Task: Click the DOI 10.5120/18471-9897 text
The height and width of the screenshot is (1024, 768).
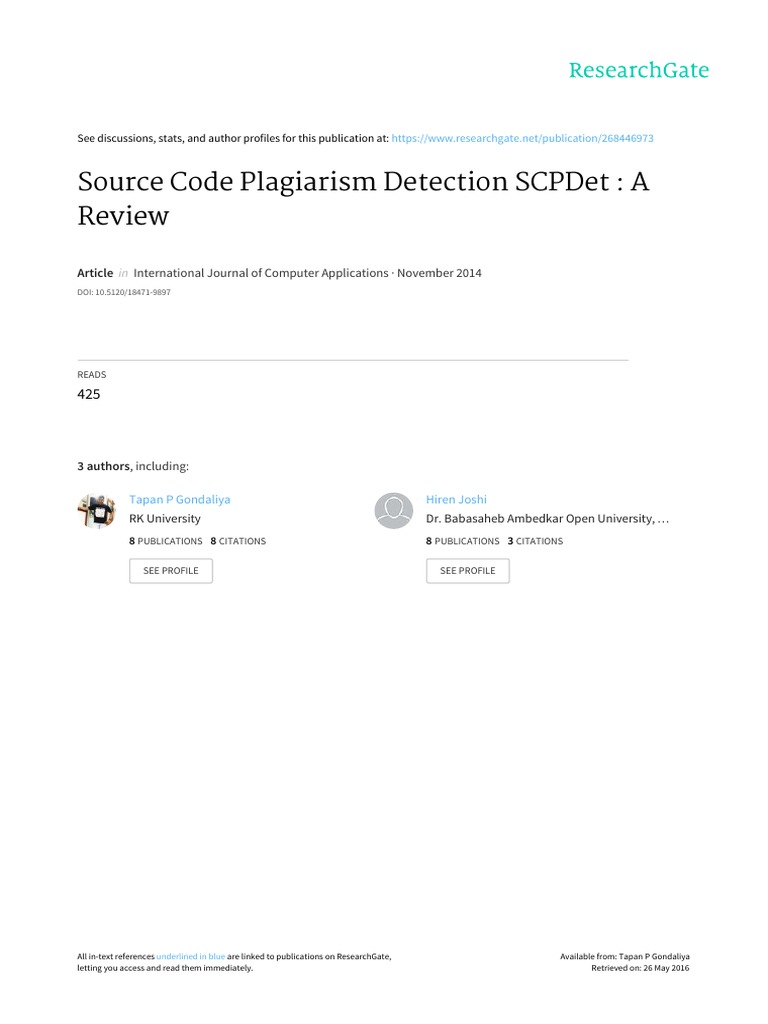Action: tap(117, 292)
